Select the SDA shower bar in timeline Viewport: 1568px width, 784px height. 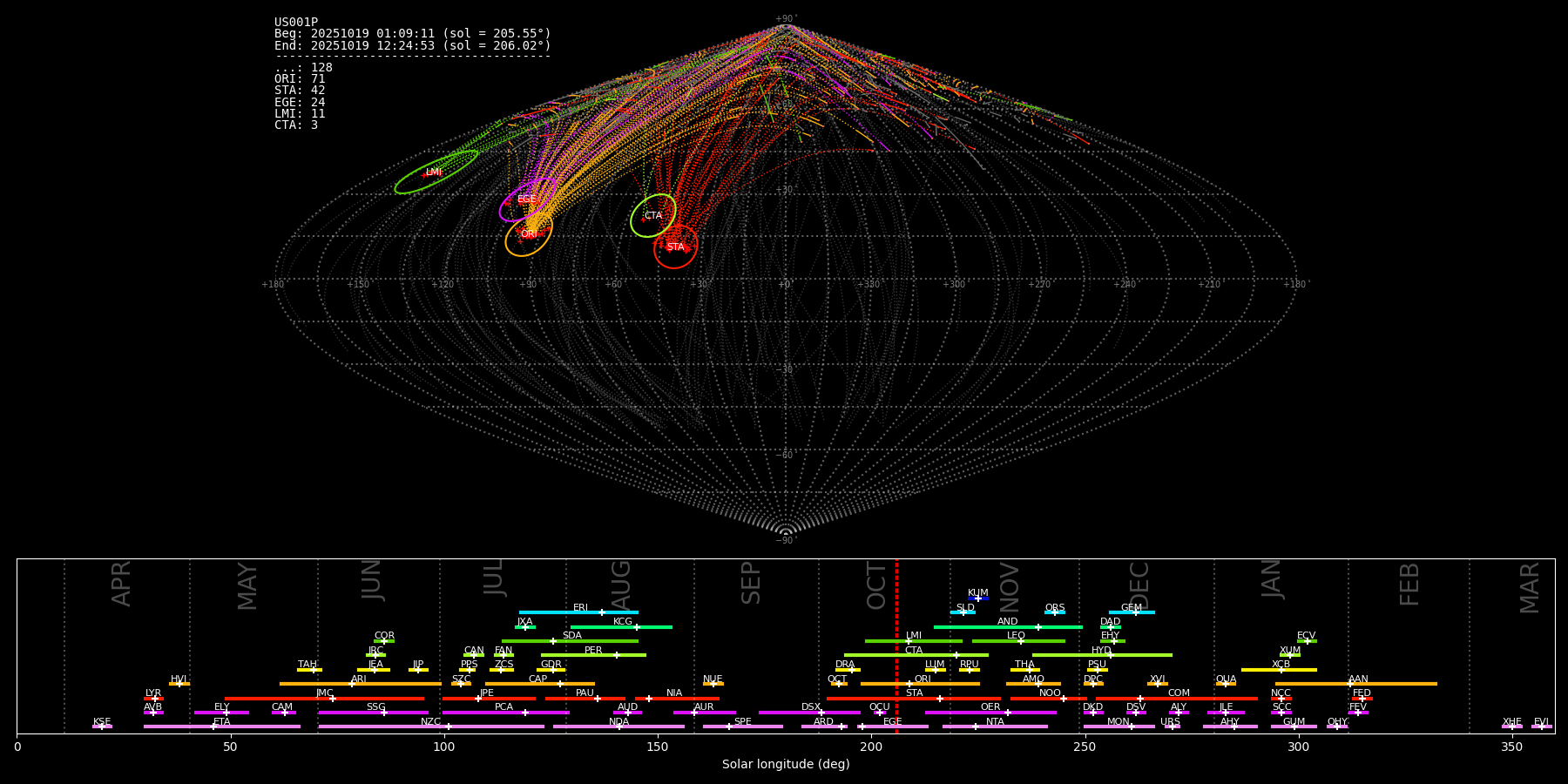pos(570,641)
